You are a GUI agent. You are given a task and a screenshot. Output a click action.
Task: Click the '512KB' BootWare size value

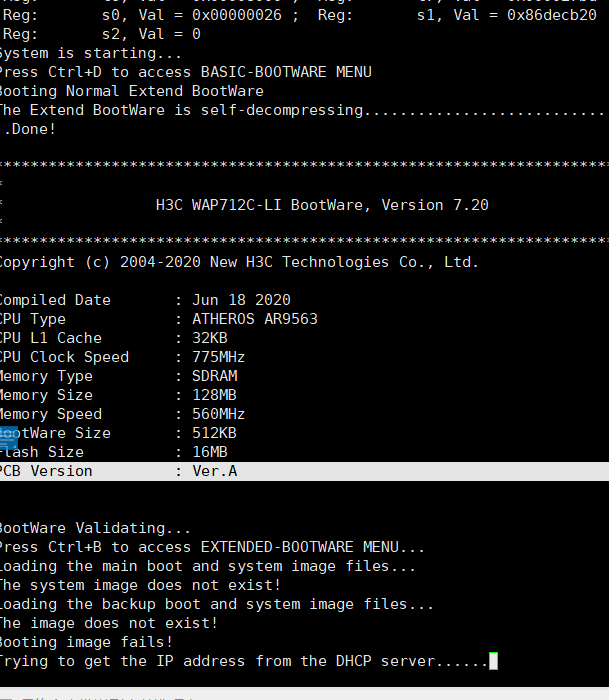pyautogui.click(x=214, y=433)
